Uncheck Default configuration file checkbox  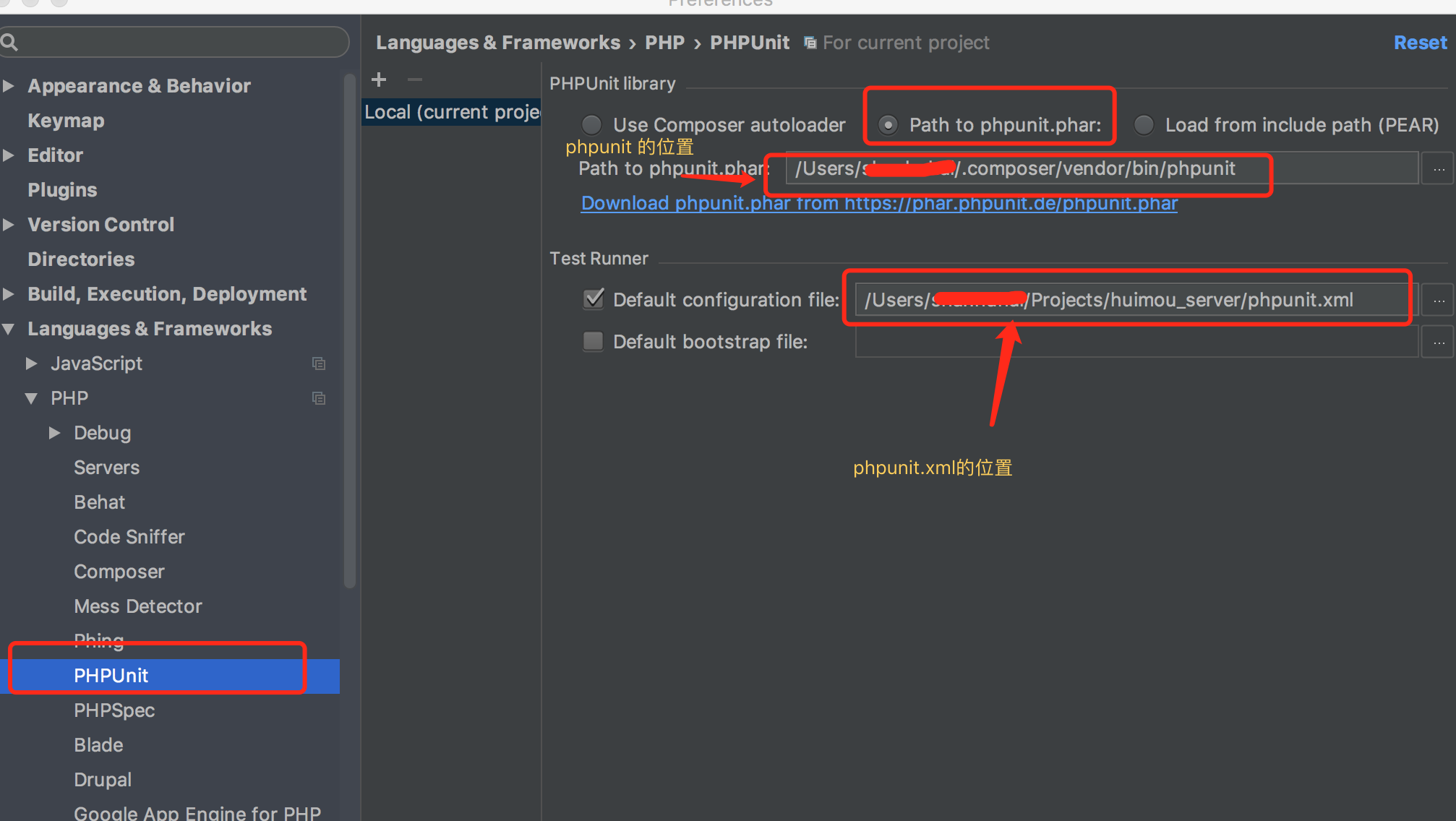(x=594, y=298)
